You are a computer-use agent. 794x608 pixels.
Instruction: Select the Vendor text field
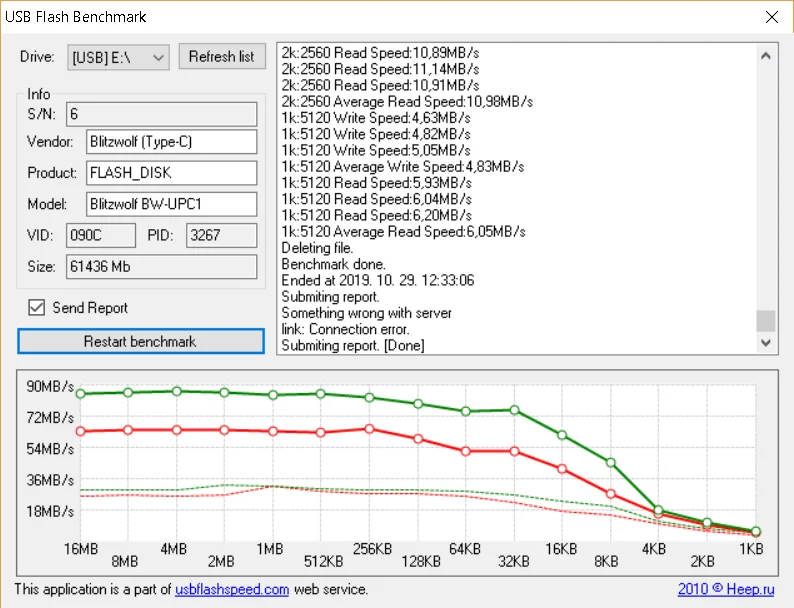(x=171, y=142)
